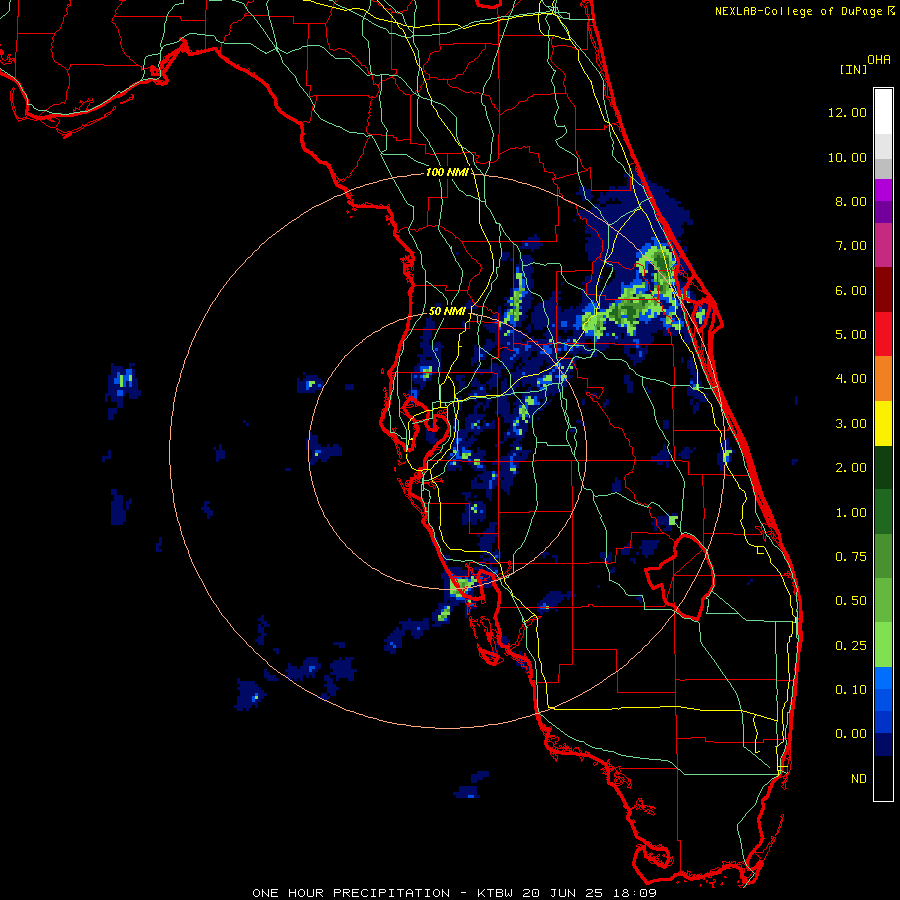Click the 7.00 scale value
The height and width of the screenshot is (900, 900).
coord(851,246)
